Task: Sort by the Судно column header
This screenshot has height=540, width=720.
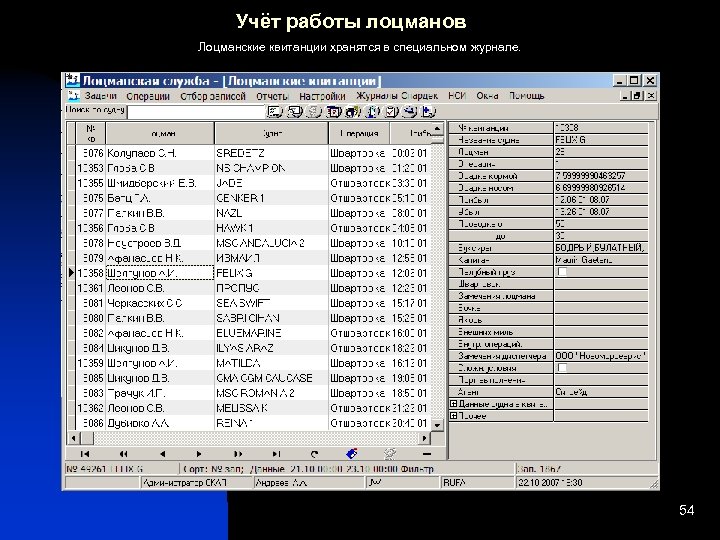Action: (x=271, y=134)
